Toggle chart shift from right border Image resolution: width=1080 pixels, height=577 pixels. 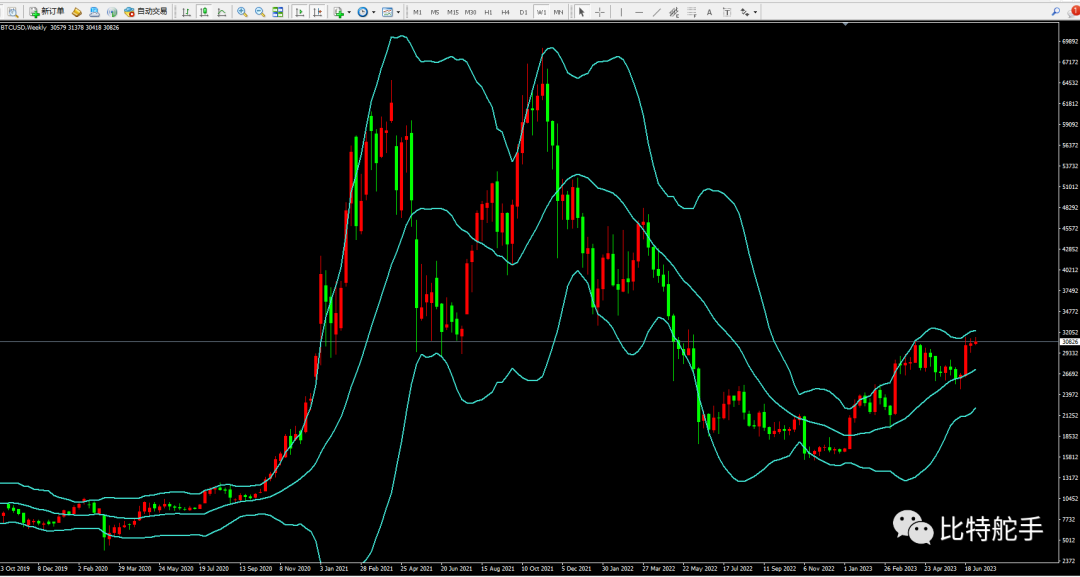coord(318,12)
